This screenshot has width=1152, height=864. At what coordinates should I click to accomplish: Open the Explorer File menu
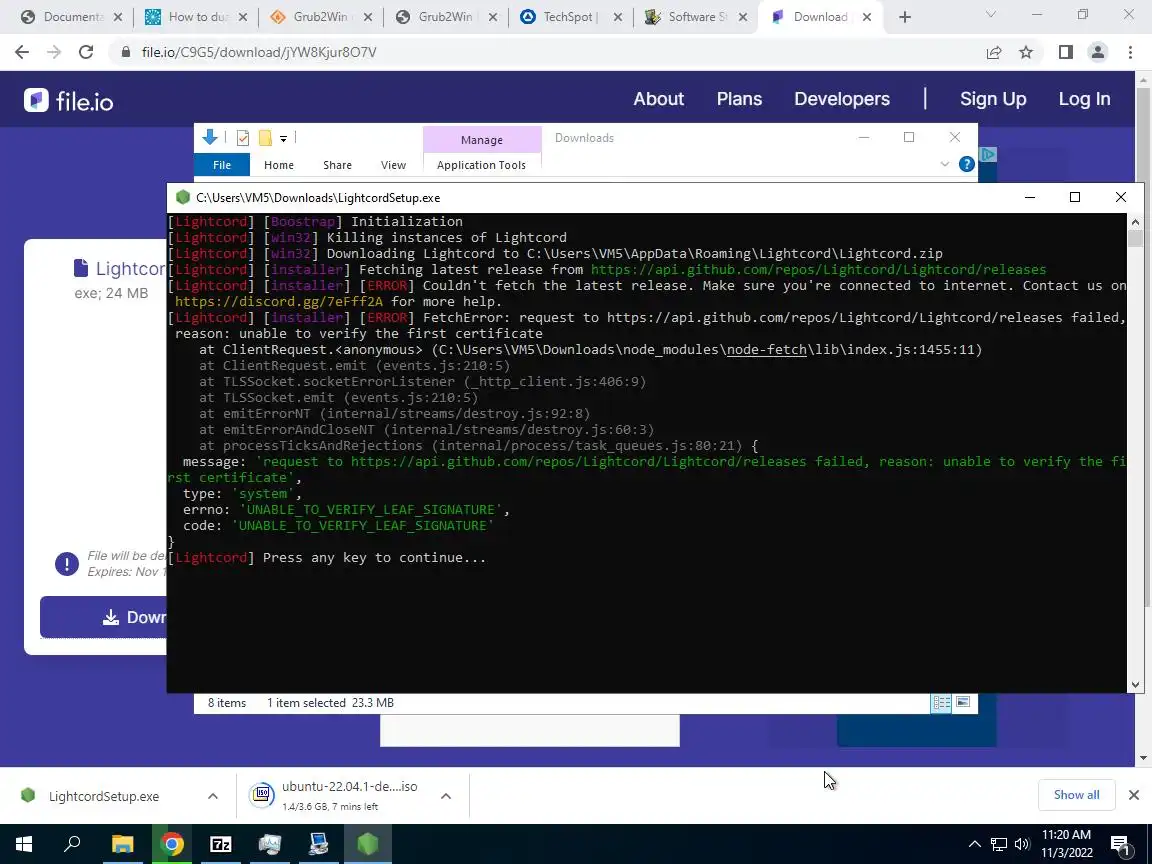pos(222,165)
